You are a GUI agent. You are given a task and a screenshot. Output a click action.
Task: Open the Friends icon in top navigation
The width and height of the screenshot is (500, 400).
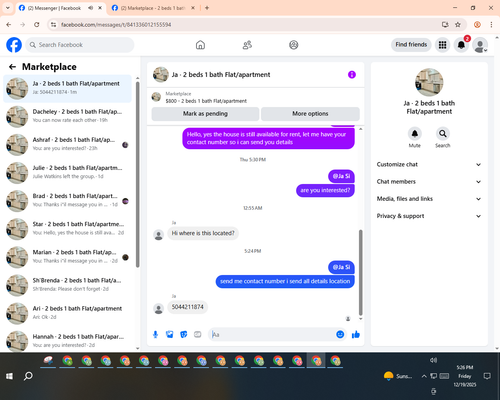[x=247, y=45]
